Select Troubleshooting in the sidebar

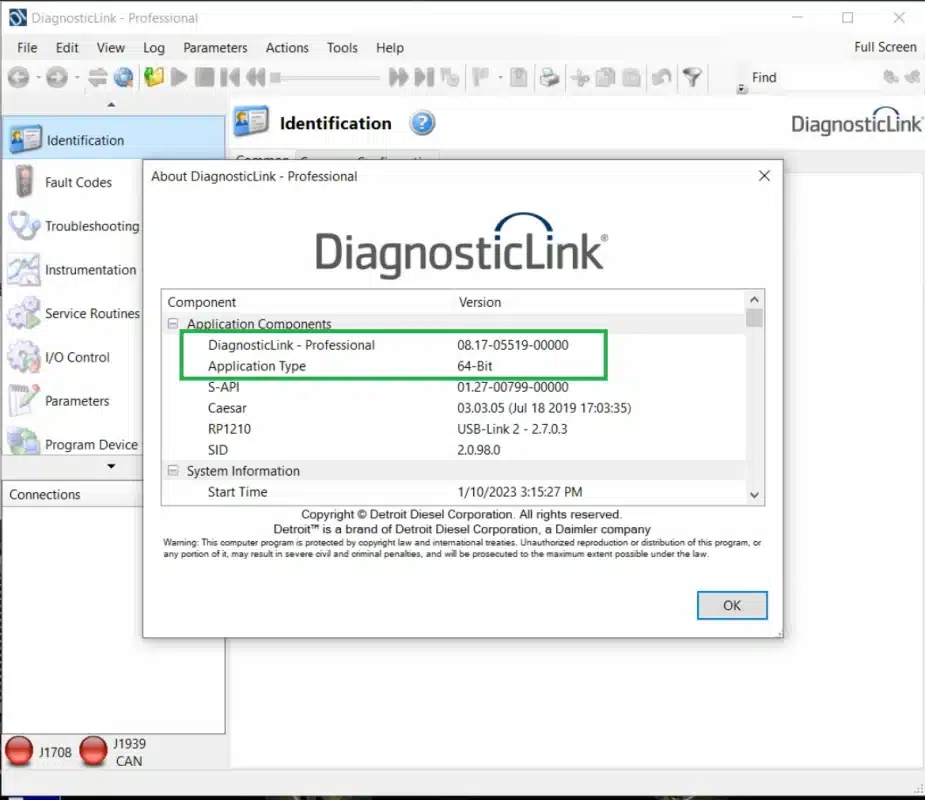tap(73, 226)
